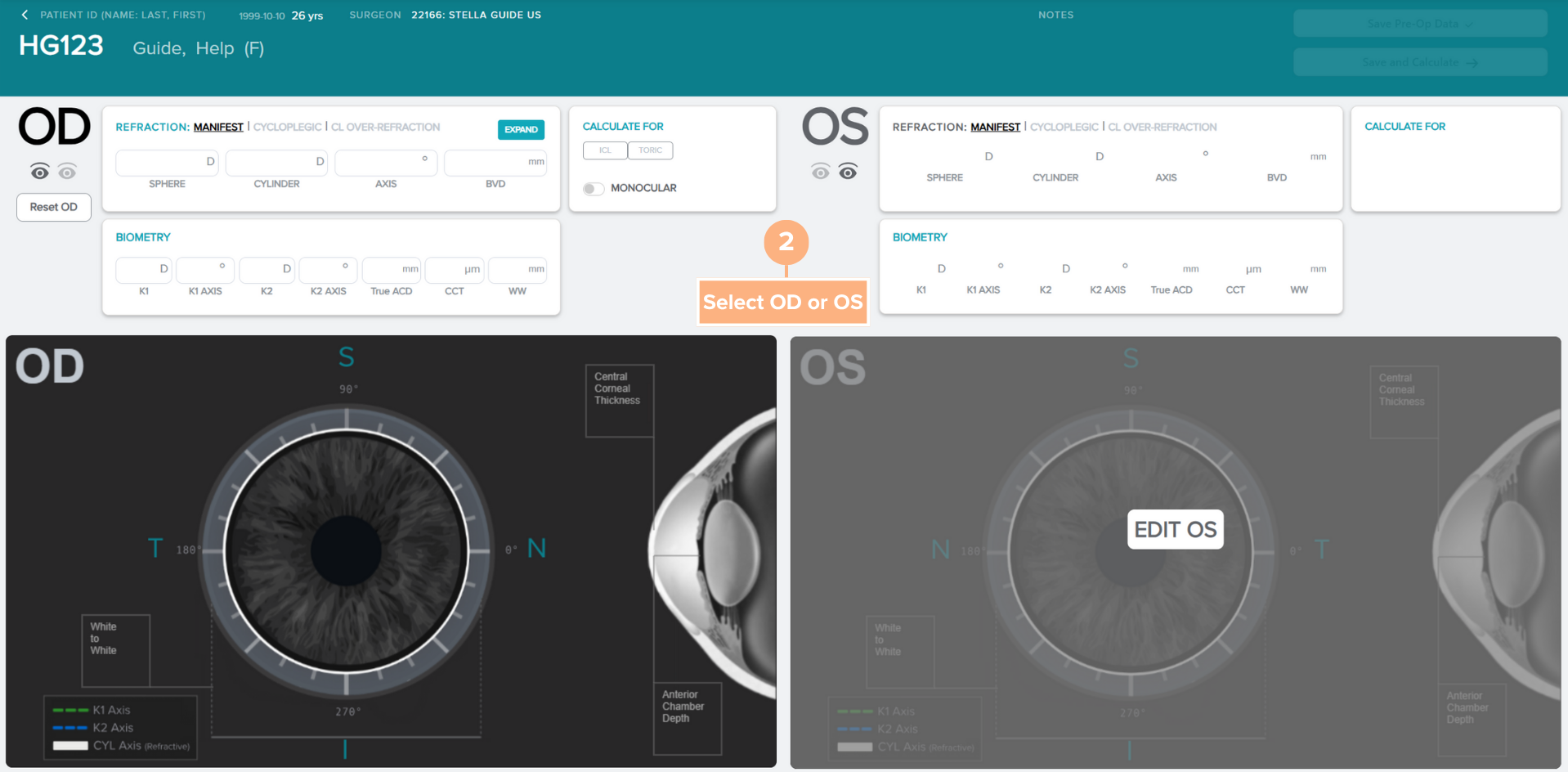Toggle the Monocular switch
The height and width of the screenshot is (772, 1568).
(594, 189)
